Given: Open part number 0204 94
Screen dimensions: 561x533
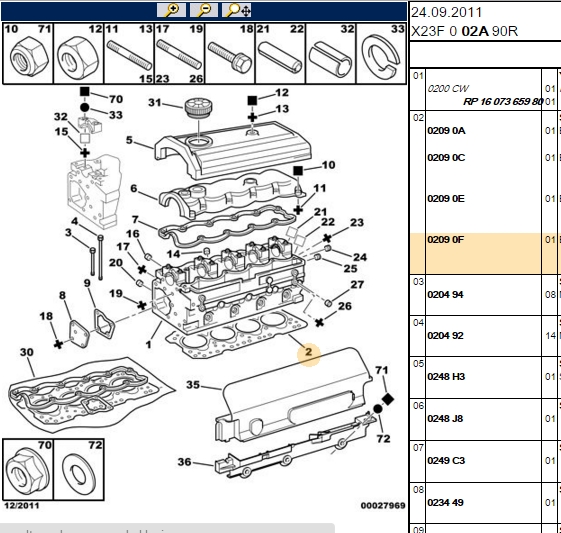Looking at the screenshot, I should pyautogui.click(x=445, y=294).
